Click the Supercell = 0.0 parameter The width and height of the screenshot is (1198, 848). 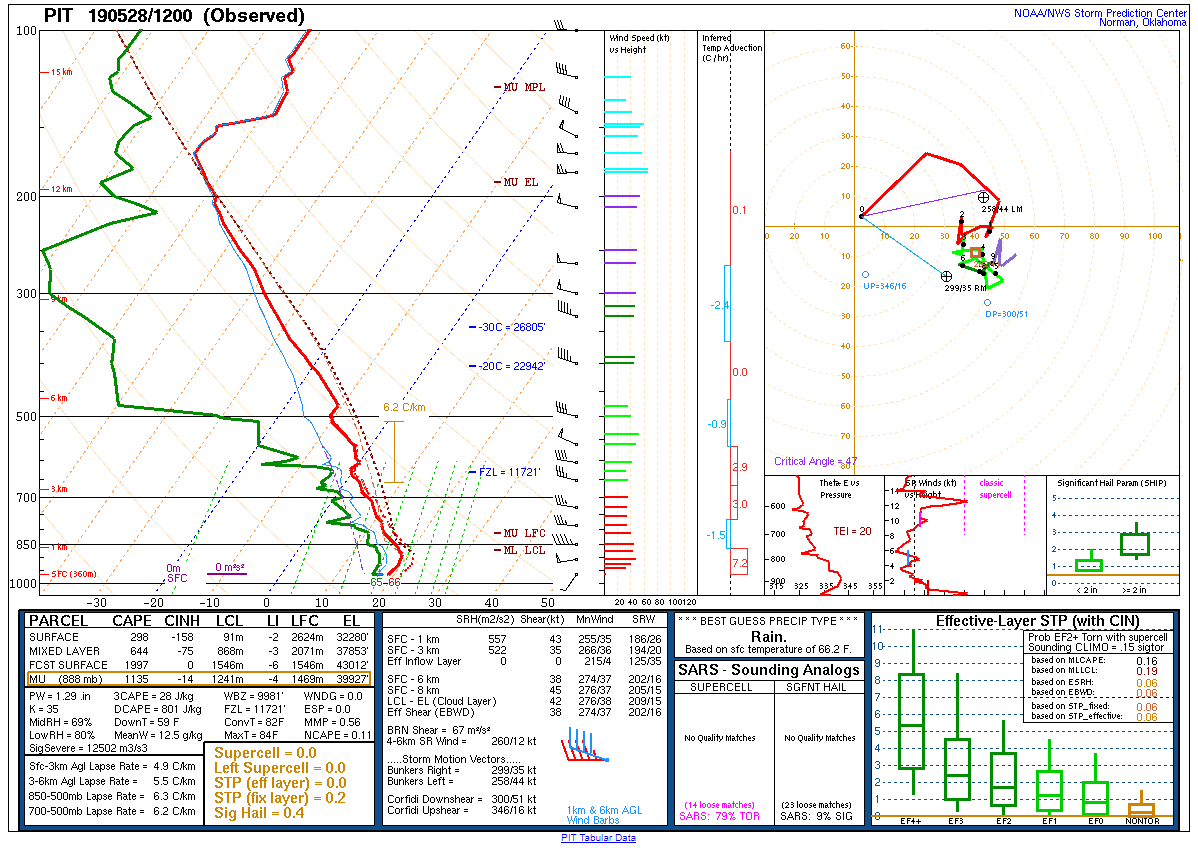[265, 753]
